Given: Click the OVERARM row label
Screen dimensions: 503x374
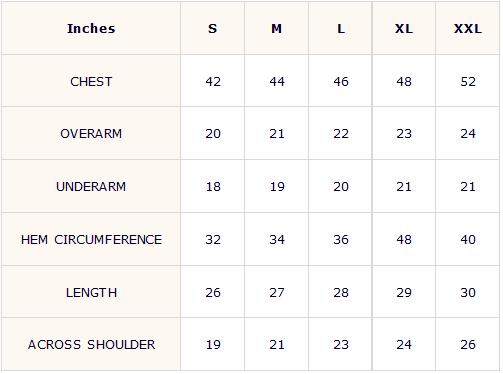Looking at the screenshot, I should click(91, 134).
